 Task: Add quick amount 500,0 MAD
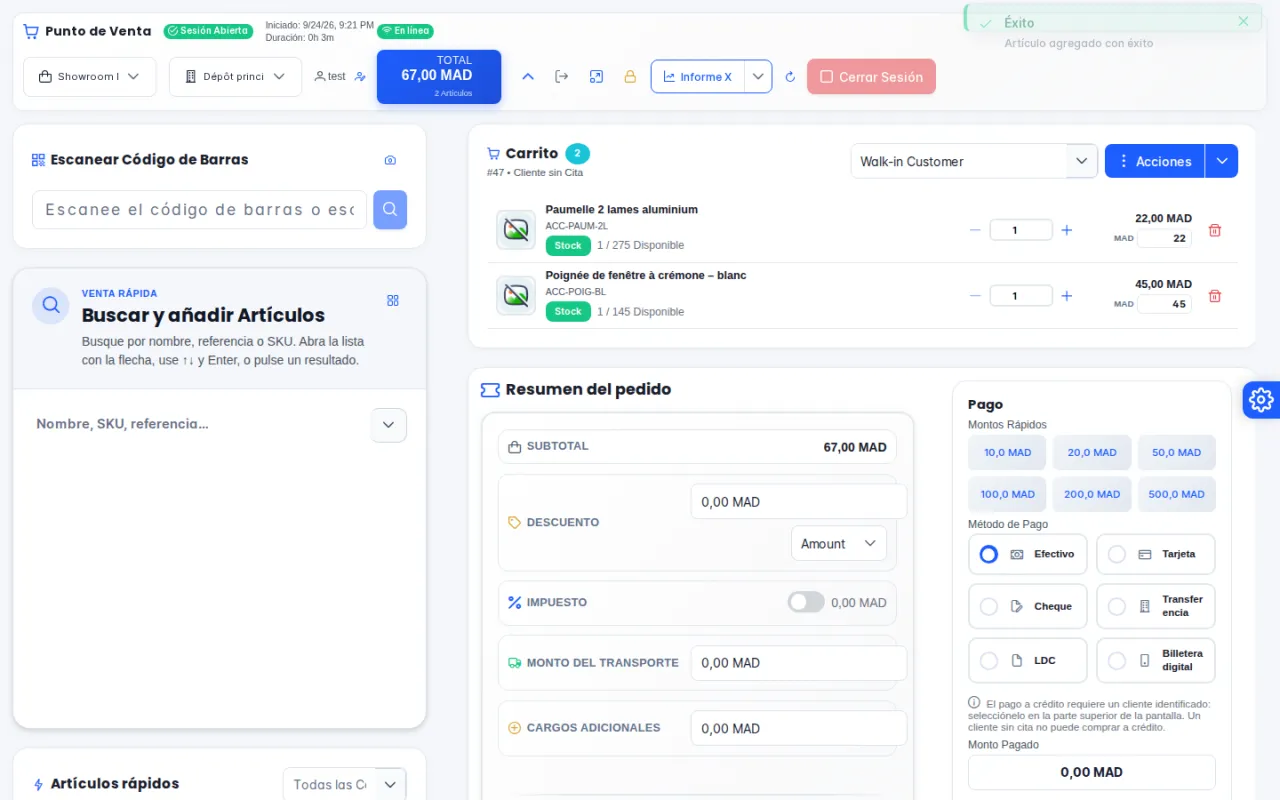click(1176, 494)
